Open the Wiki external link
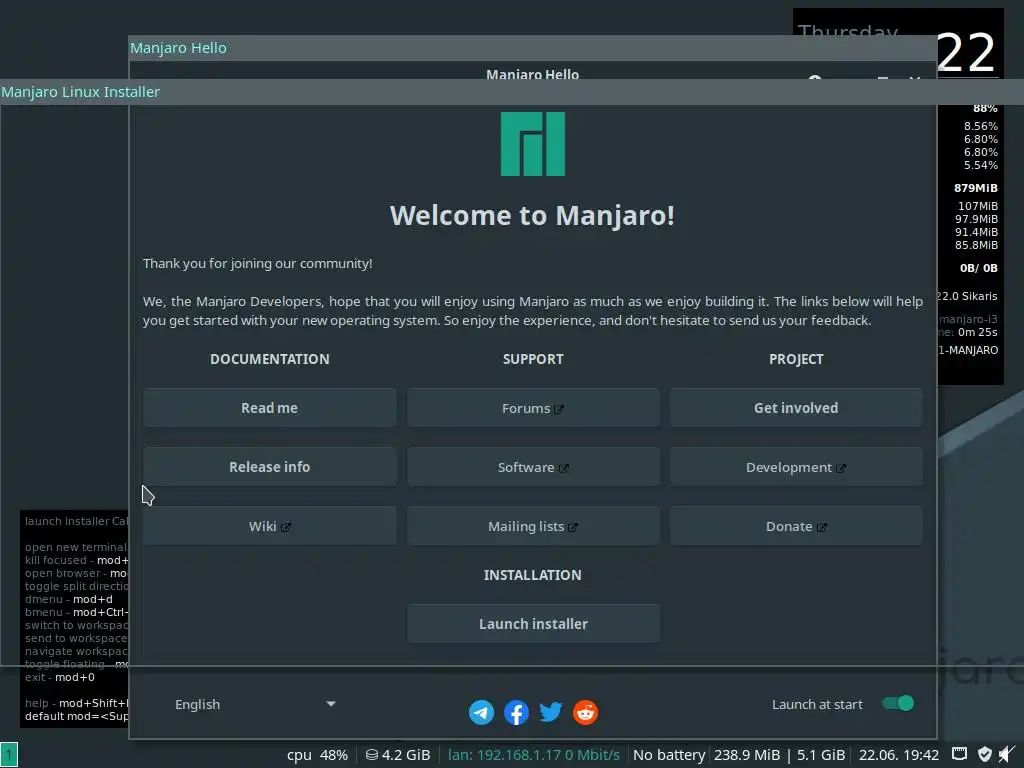Viewport: 1024px width, 768px height. (270, 526)
